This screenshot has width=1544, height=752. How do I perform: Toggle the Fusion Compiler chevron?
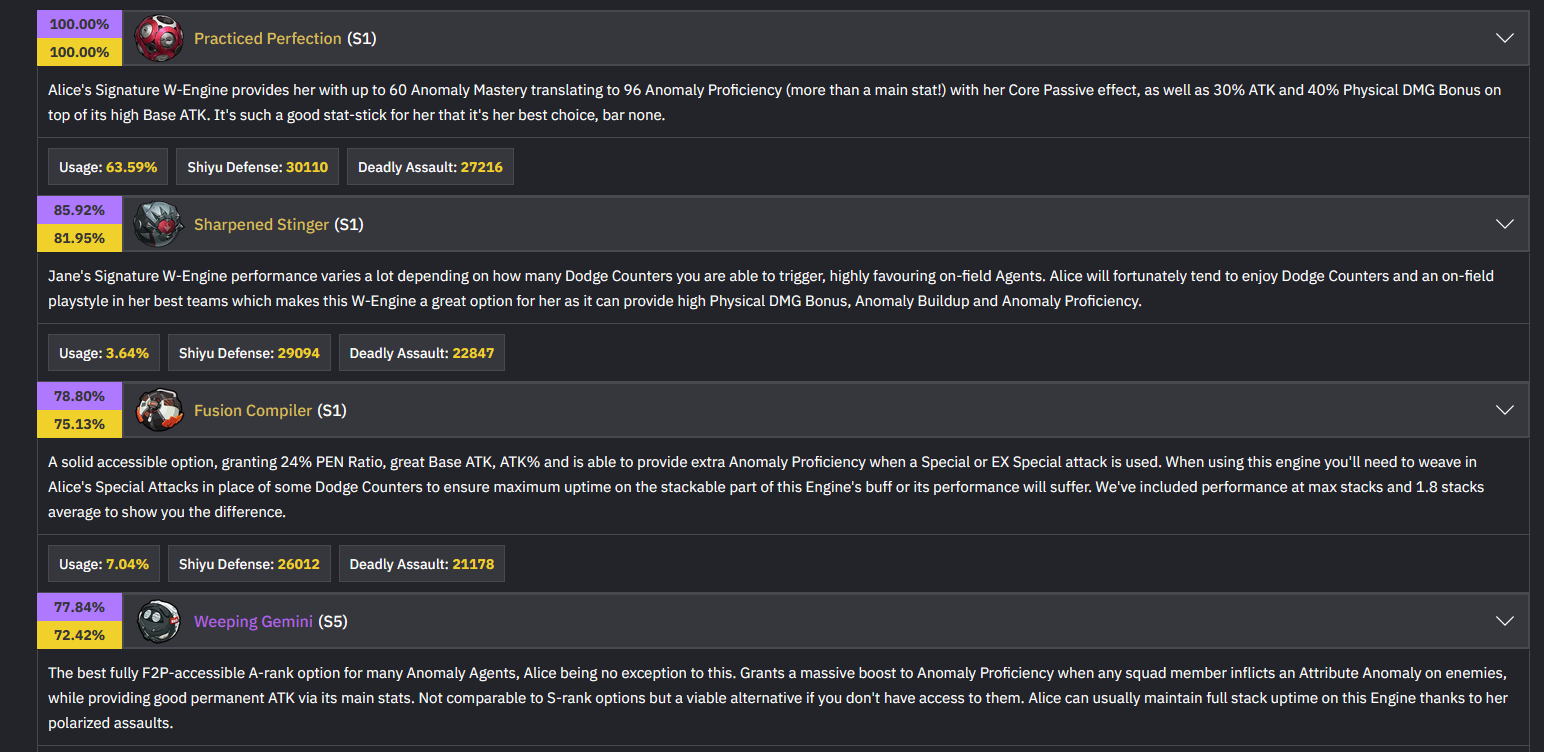1504,410
